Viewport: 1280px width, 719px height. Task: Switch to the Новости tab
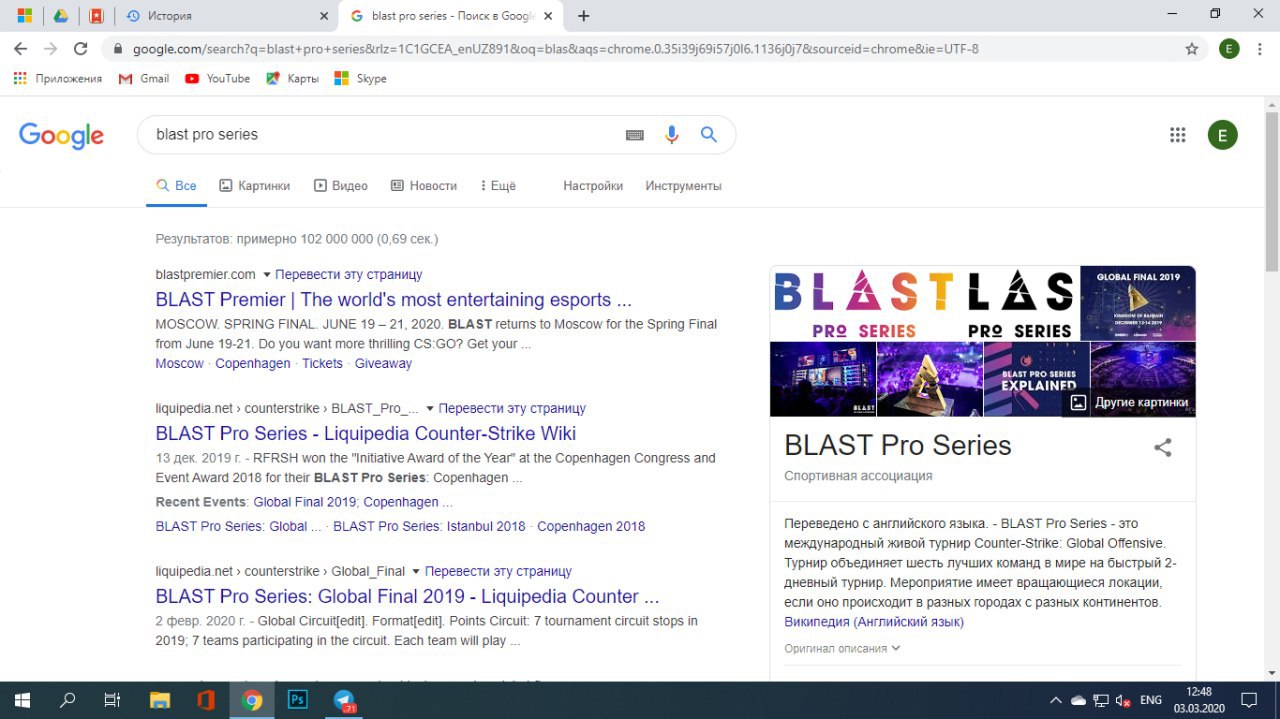pyautogui.click(x=424, y=186)
